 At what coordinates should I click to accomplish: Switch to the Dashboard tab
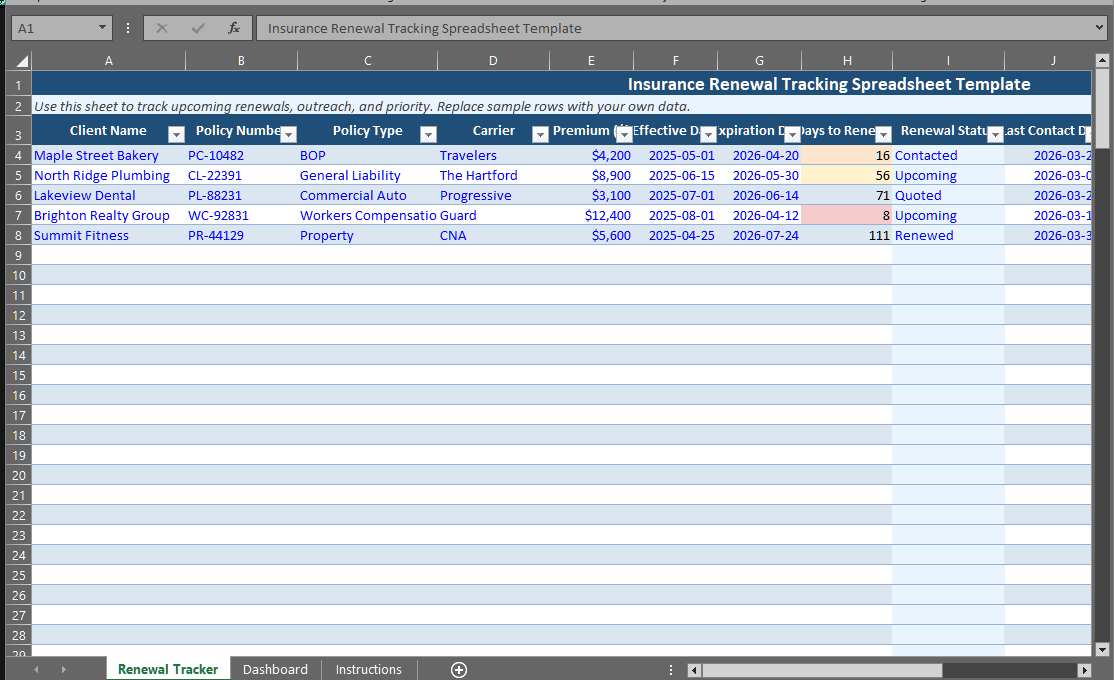(x=275, y=669)
